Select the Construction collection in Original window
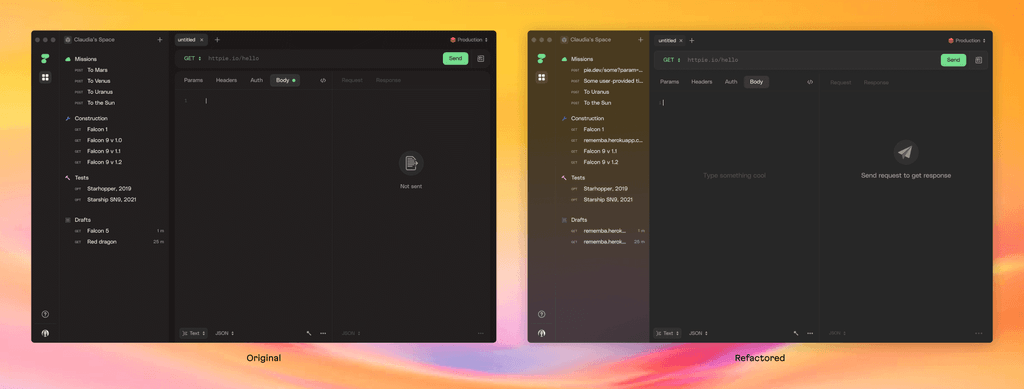1024x389 pixels. (91, 118)
